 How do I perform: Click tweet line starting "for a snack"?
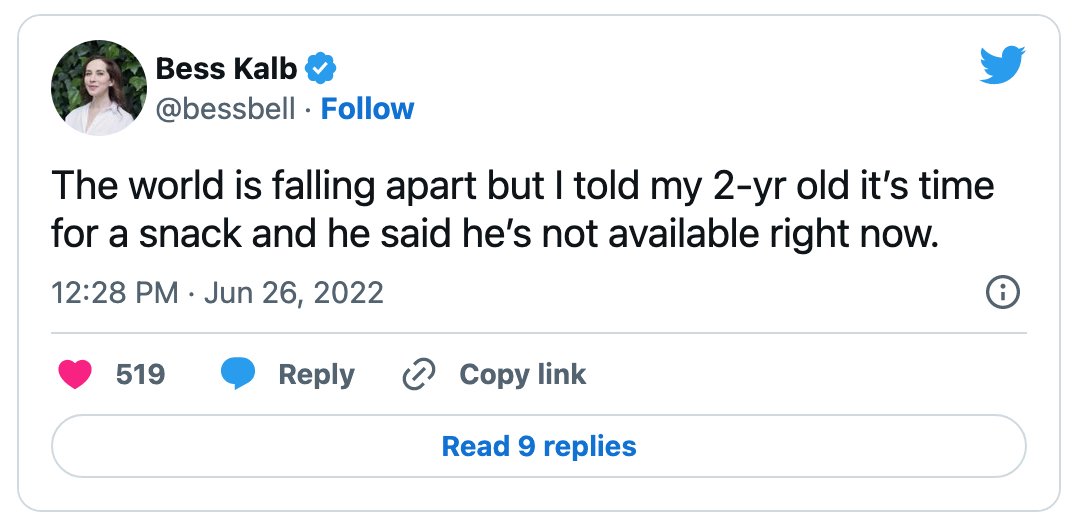pos(495,236)
